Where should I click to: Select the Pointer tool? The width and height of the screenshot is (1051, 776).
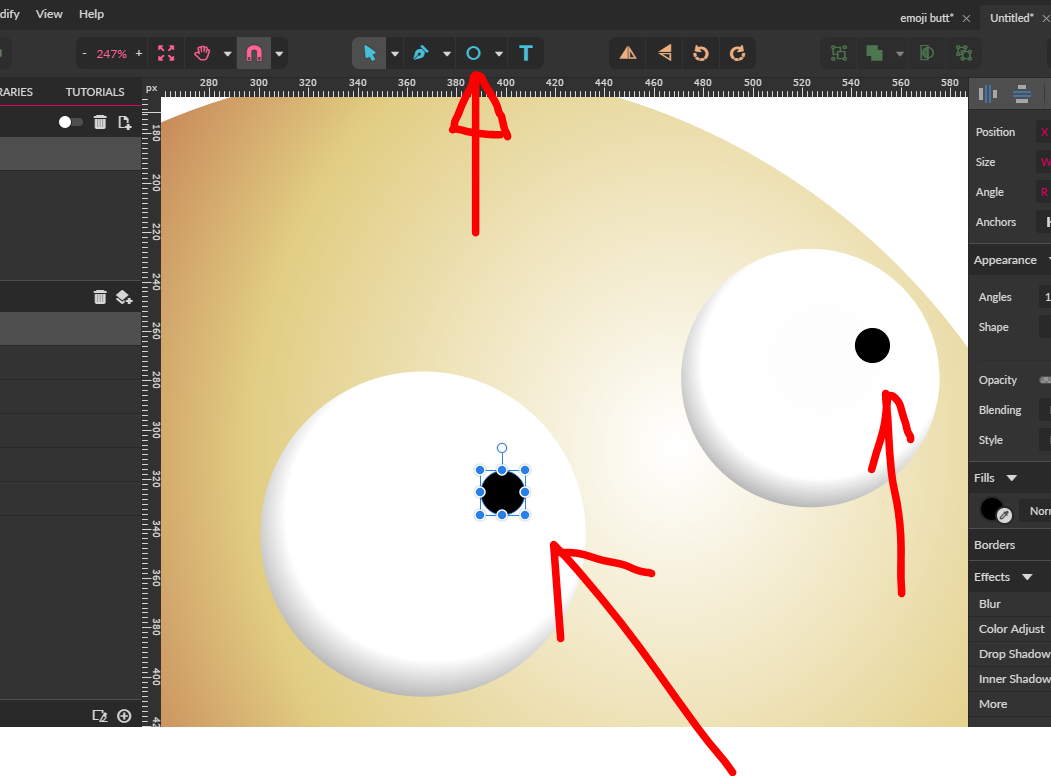[369, 53]
